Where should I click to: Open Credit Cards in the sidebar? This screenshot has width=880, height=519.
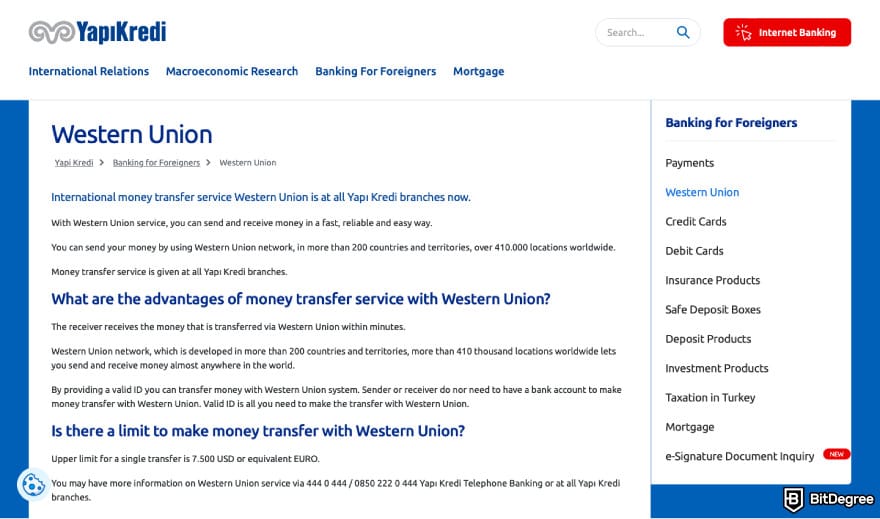tap(696, 222)
